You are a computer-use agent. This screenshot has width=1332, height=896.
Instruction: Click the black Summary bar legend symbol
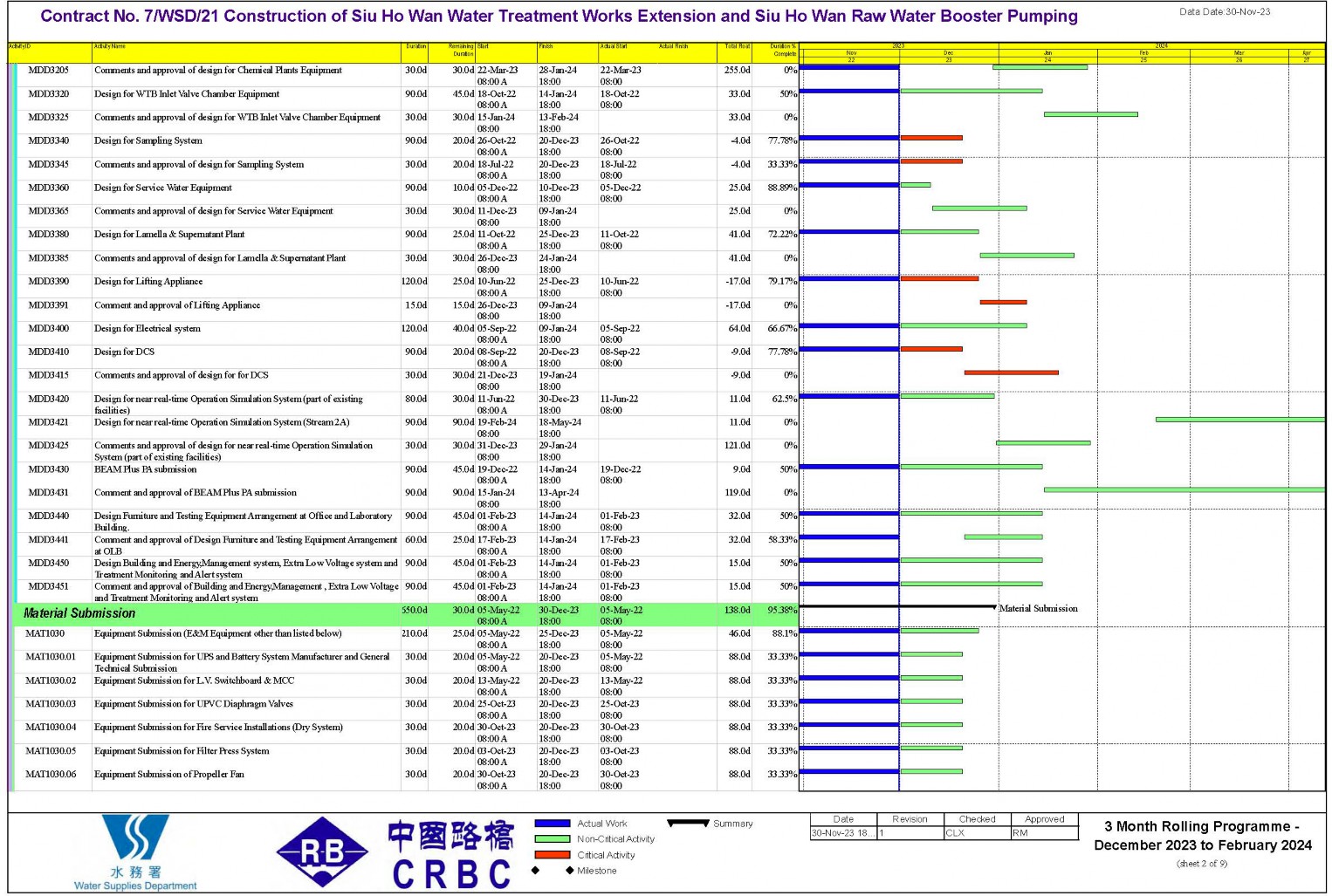tap(688, 823)
